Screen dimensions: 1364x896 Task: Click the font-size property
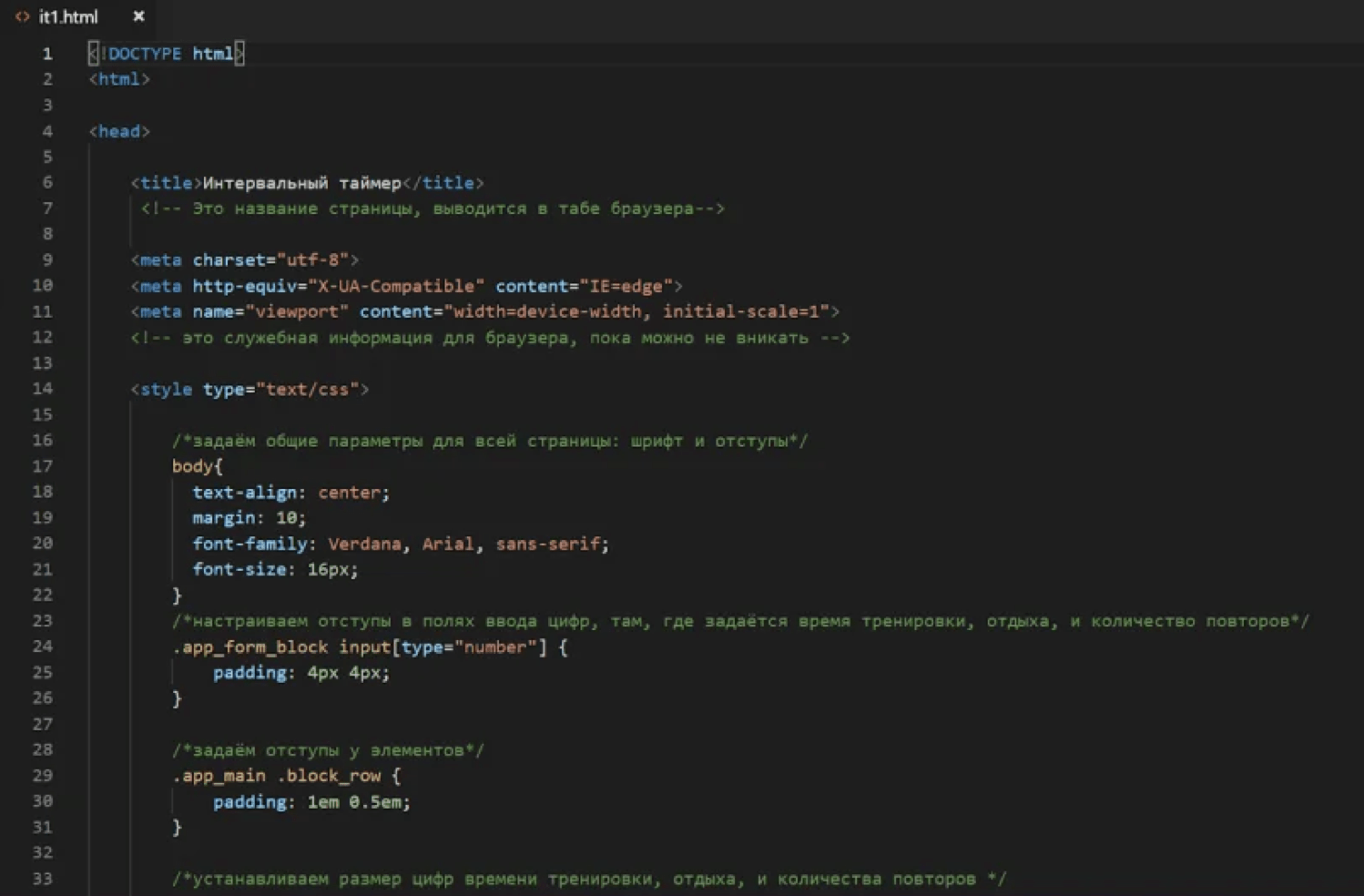pos(239,570)
